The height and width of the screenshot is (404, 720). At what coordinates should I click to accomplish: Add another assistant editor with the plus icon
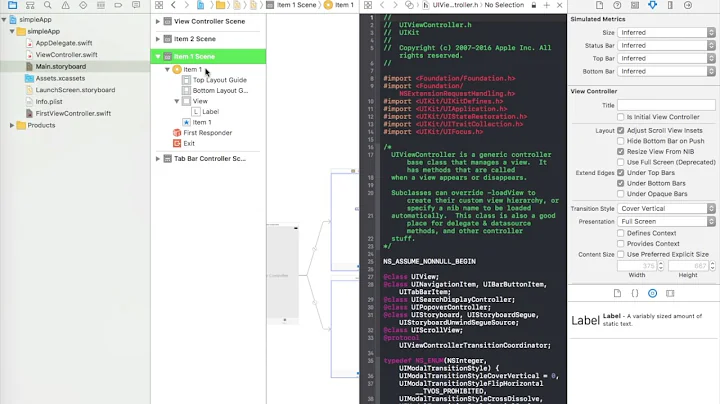coord(546,5)
